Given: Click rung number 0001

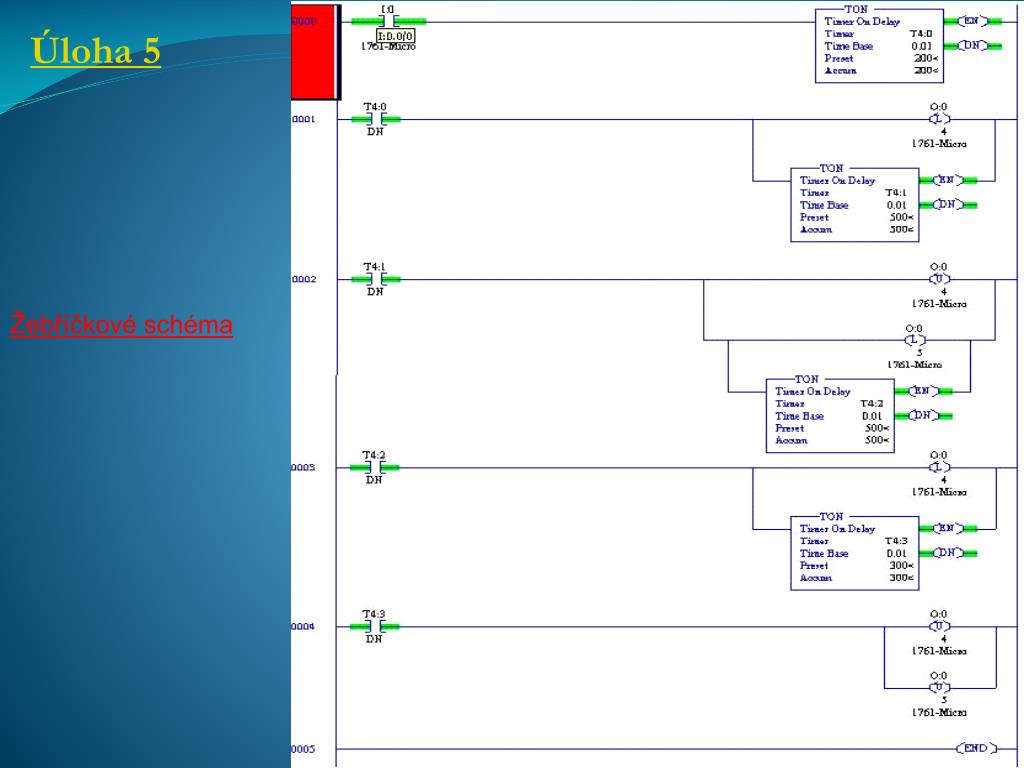Looking at the screenshot, I should (x=304, y=119).
